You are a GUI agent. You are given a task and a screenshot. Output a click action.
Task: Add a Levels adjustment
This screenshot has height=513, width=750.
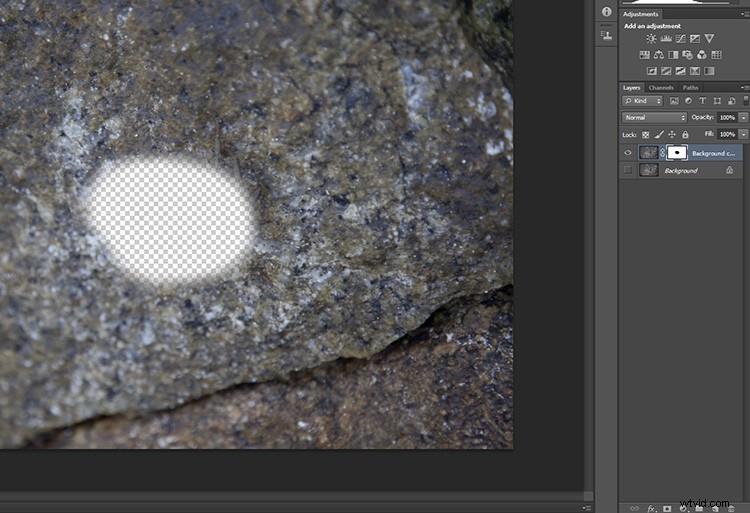(x=666, y=39)
